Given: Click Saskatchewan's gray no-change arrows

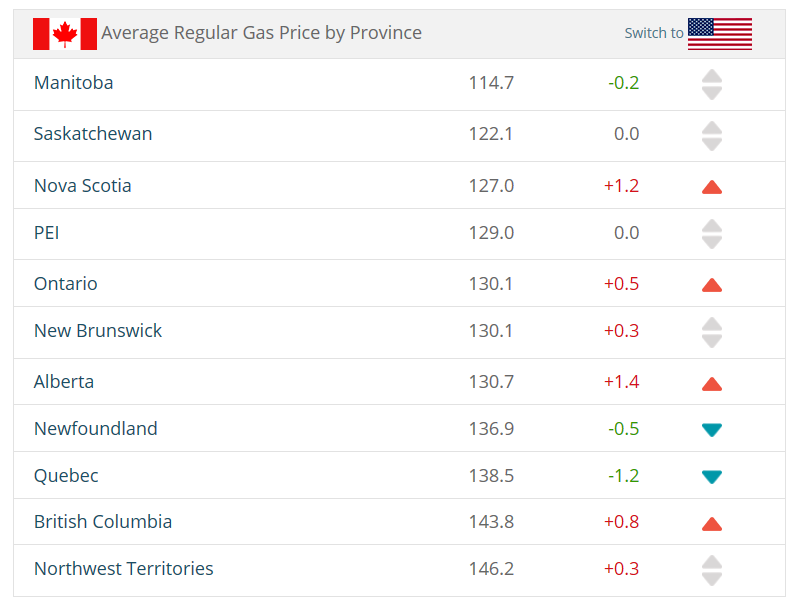Looking at the screenshot, I should 712,135.
